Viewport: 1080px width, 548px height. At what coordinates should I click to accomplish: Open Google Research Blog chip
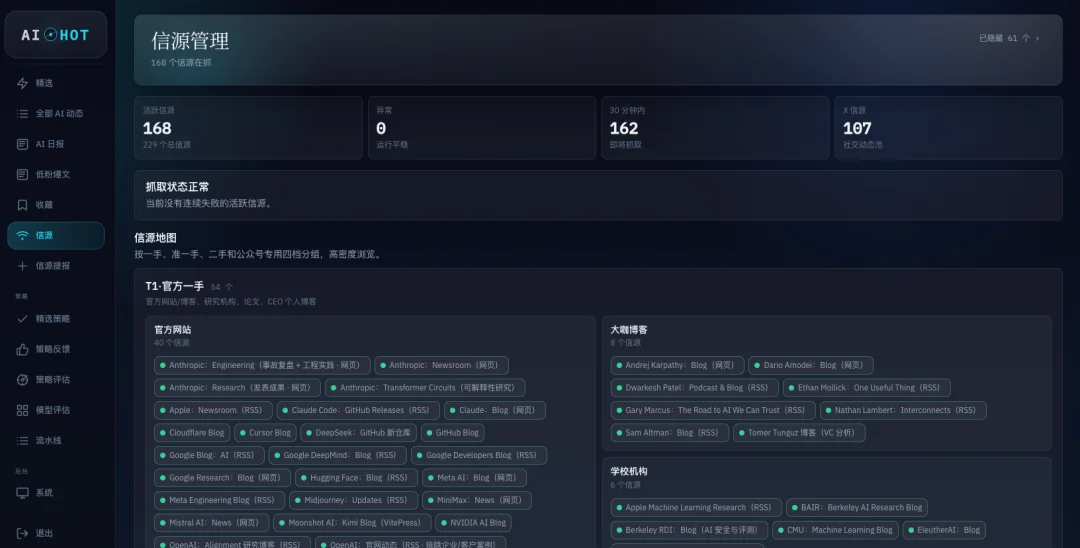coord(222,478)
